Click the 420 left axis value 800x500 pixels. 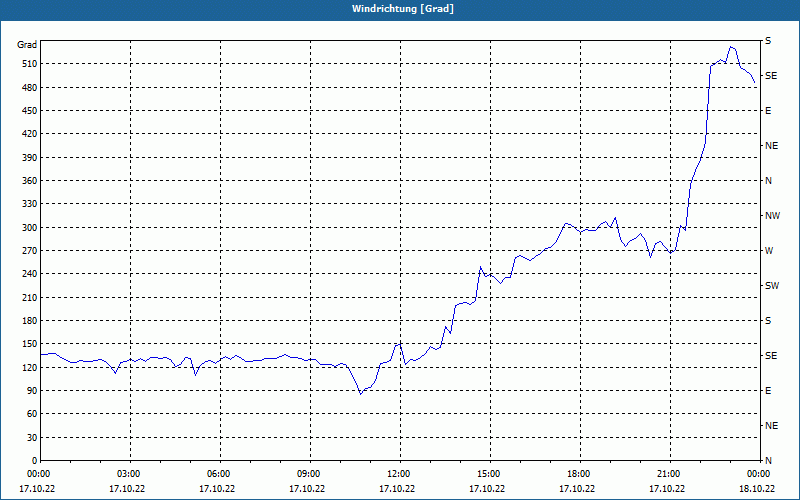point(29,134)
